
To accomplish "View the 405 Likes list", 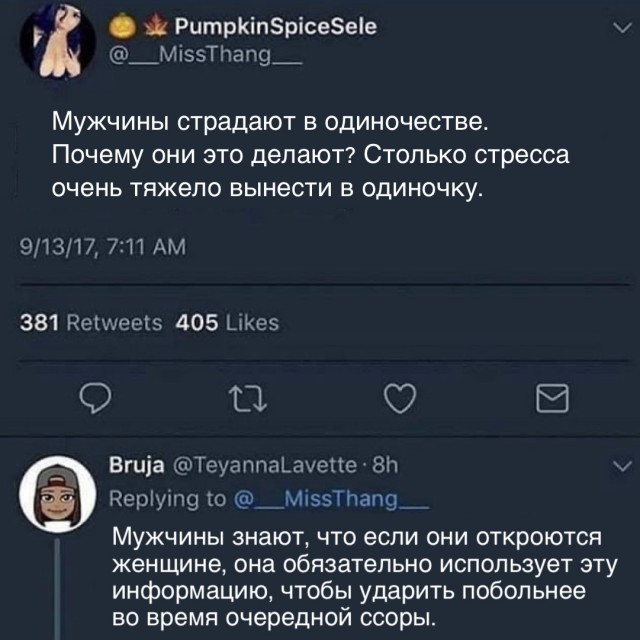I will coord(227,322).
